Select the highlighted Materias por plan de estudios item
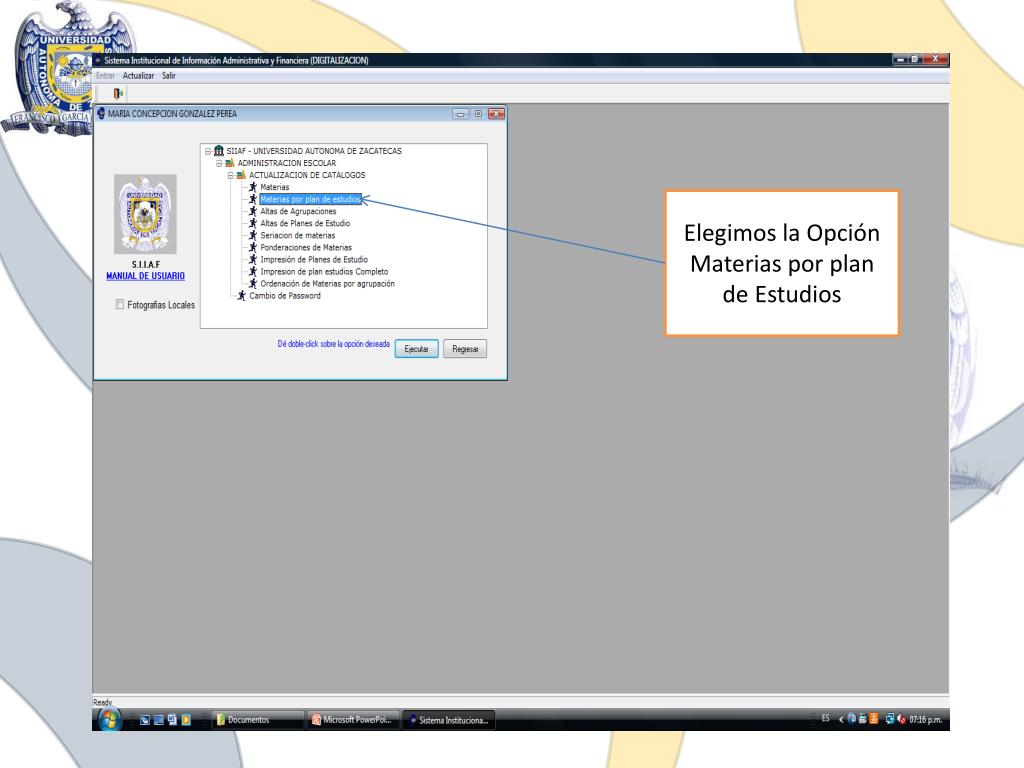Screen dimensions: 1024x768 (x=310, y=199)
